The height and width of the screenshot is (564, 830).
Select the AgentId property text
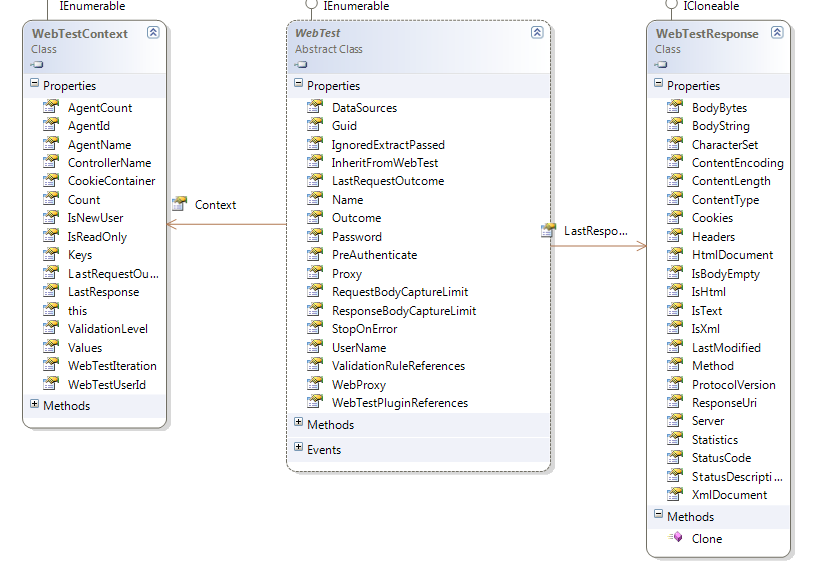pyautogui.click(x=89, y=126)
